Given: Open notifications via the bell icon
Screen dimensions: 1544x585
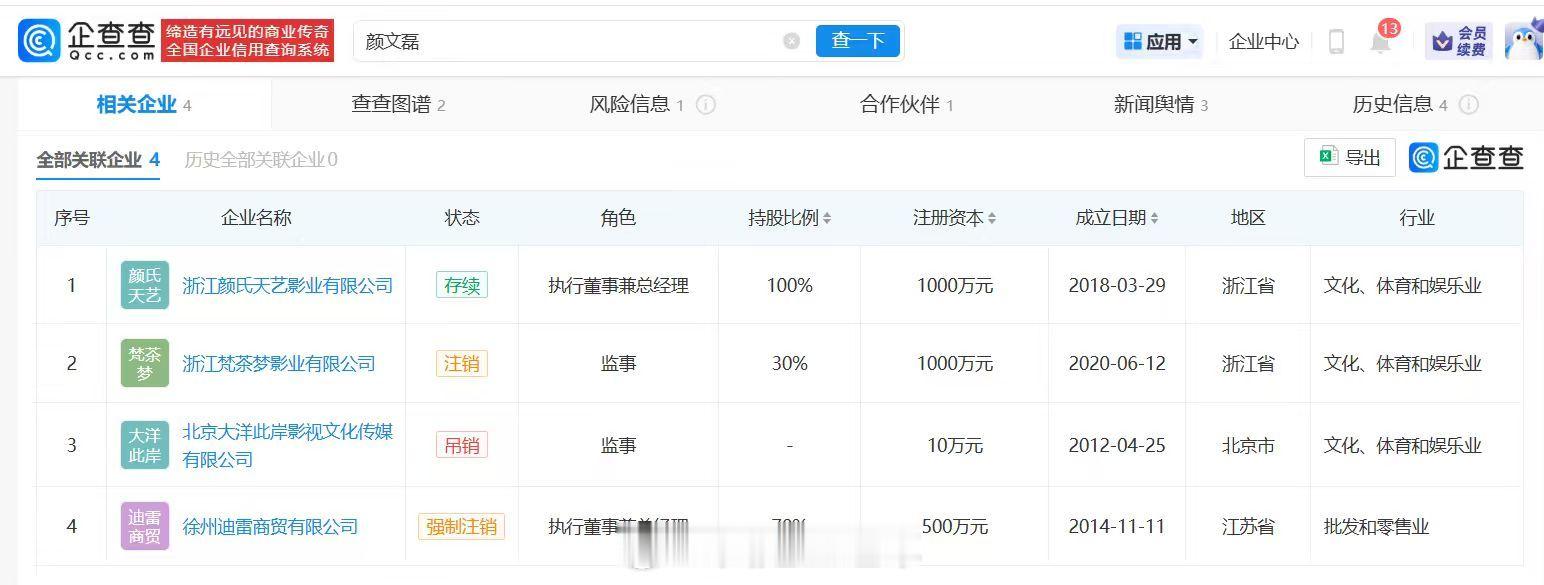Looking at the screenshot, I should 1381,42.
